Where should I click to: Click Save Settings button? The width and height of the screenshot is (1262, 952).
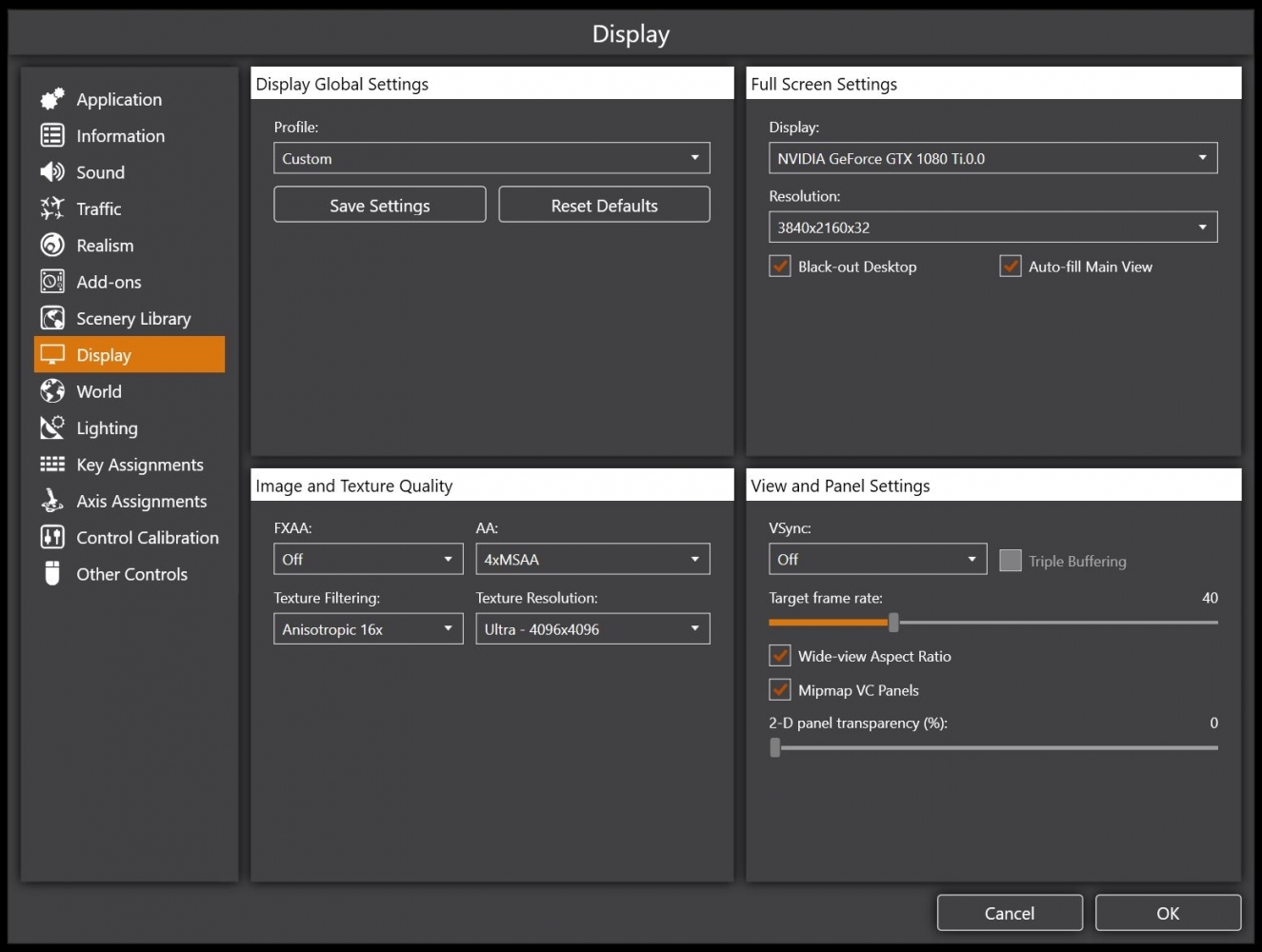click(x=380, y=205)
